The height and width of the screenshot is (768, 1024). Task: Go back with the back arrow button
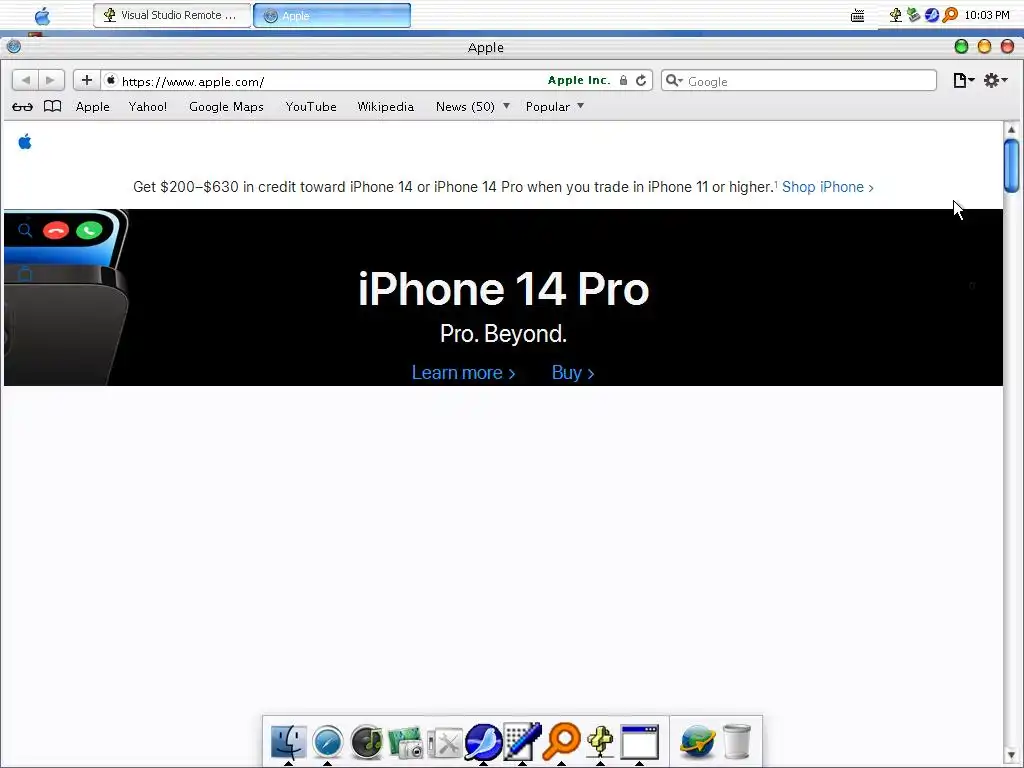[x=25, y=80]
